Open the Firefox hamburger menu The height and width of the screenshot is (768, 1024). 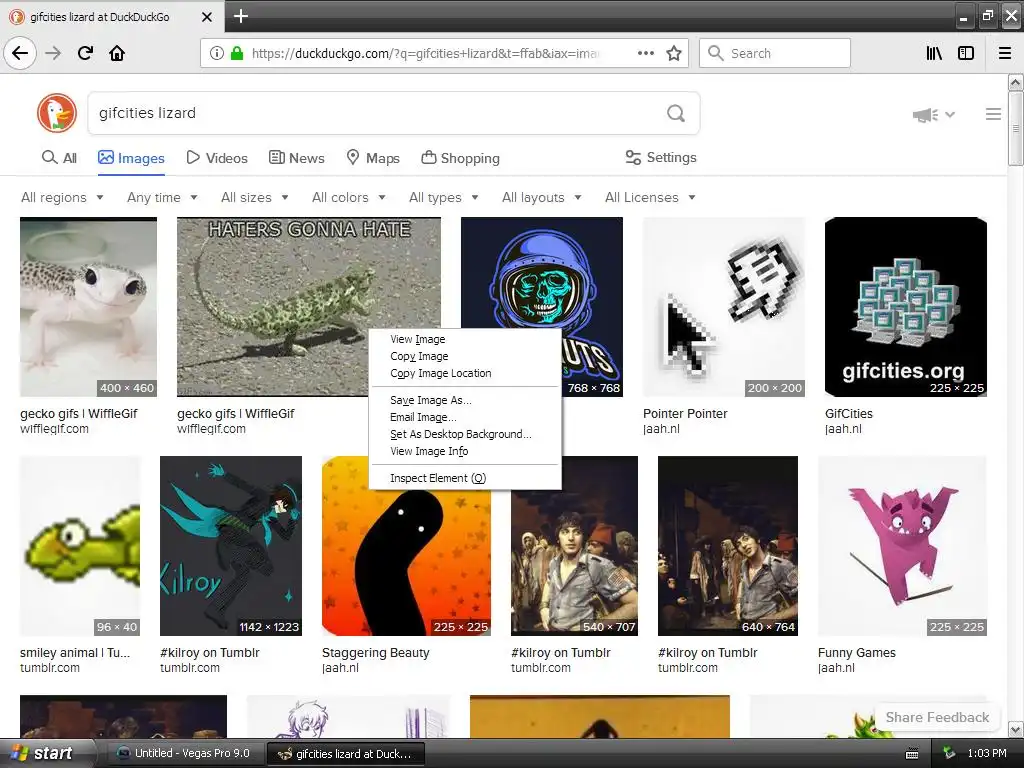pyautogui.click(x=1005, y=53)
